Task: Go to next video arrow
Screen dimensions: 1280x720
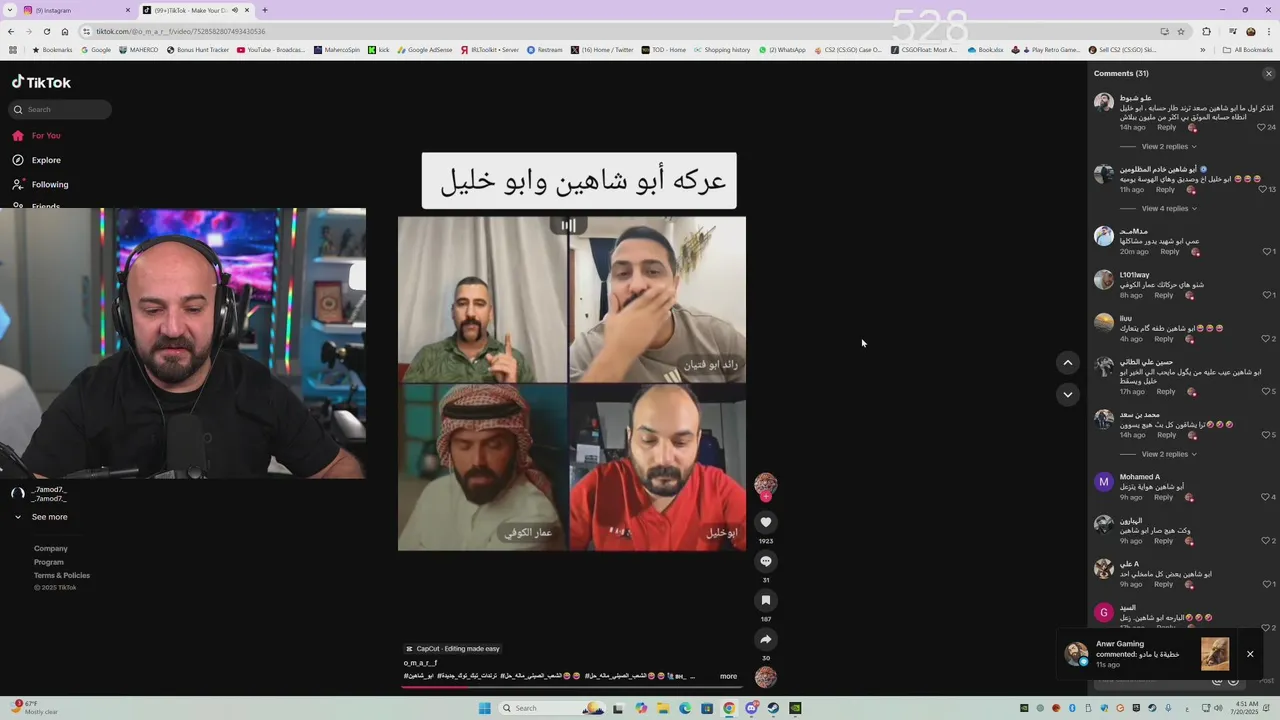Action: click(x=1068, y=394)
